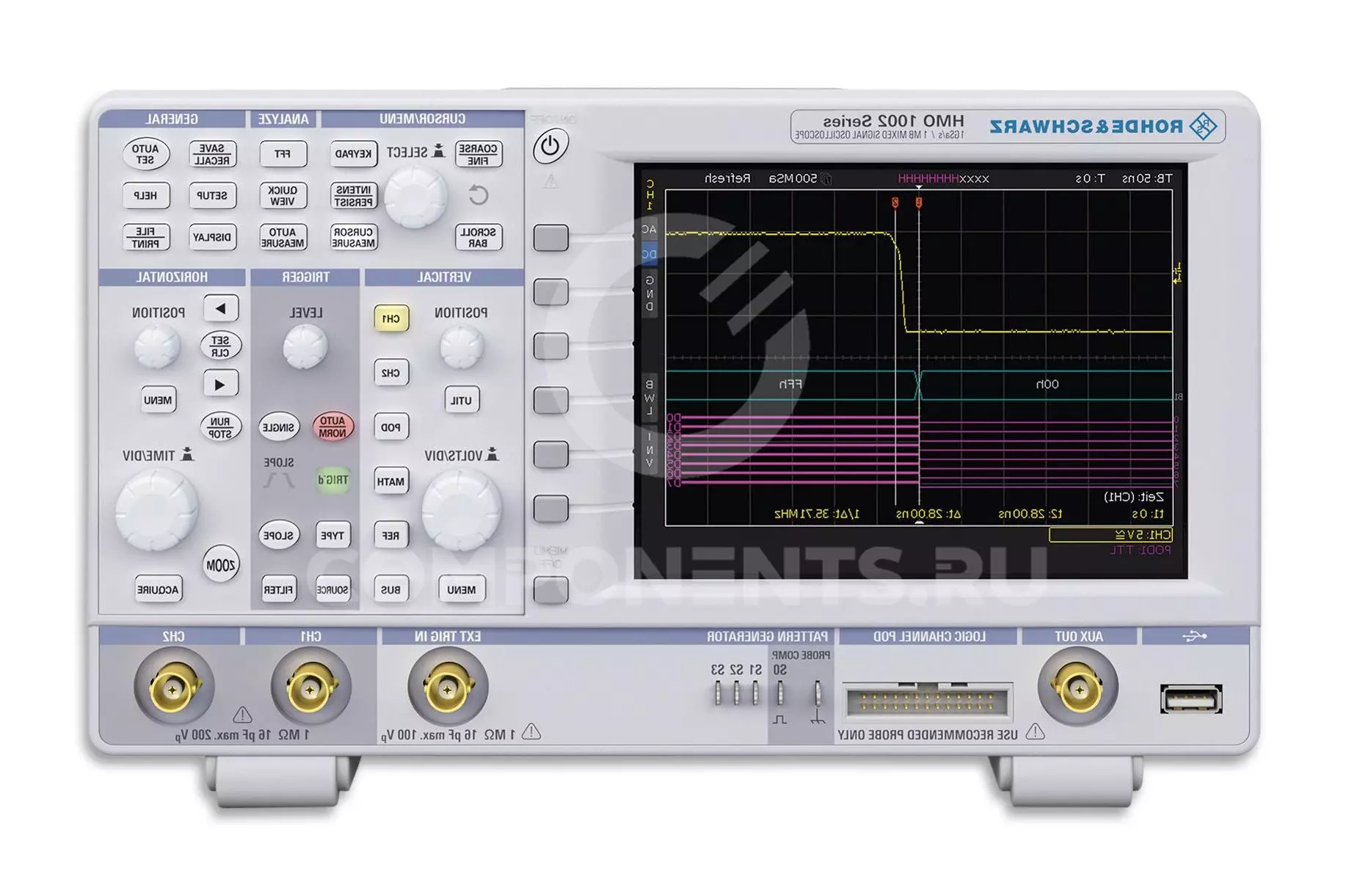Enable SCROLL BAR button
The width and height of the screenshot is (1349, 896).
tap(479, 237)
